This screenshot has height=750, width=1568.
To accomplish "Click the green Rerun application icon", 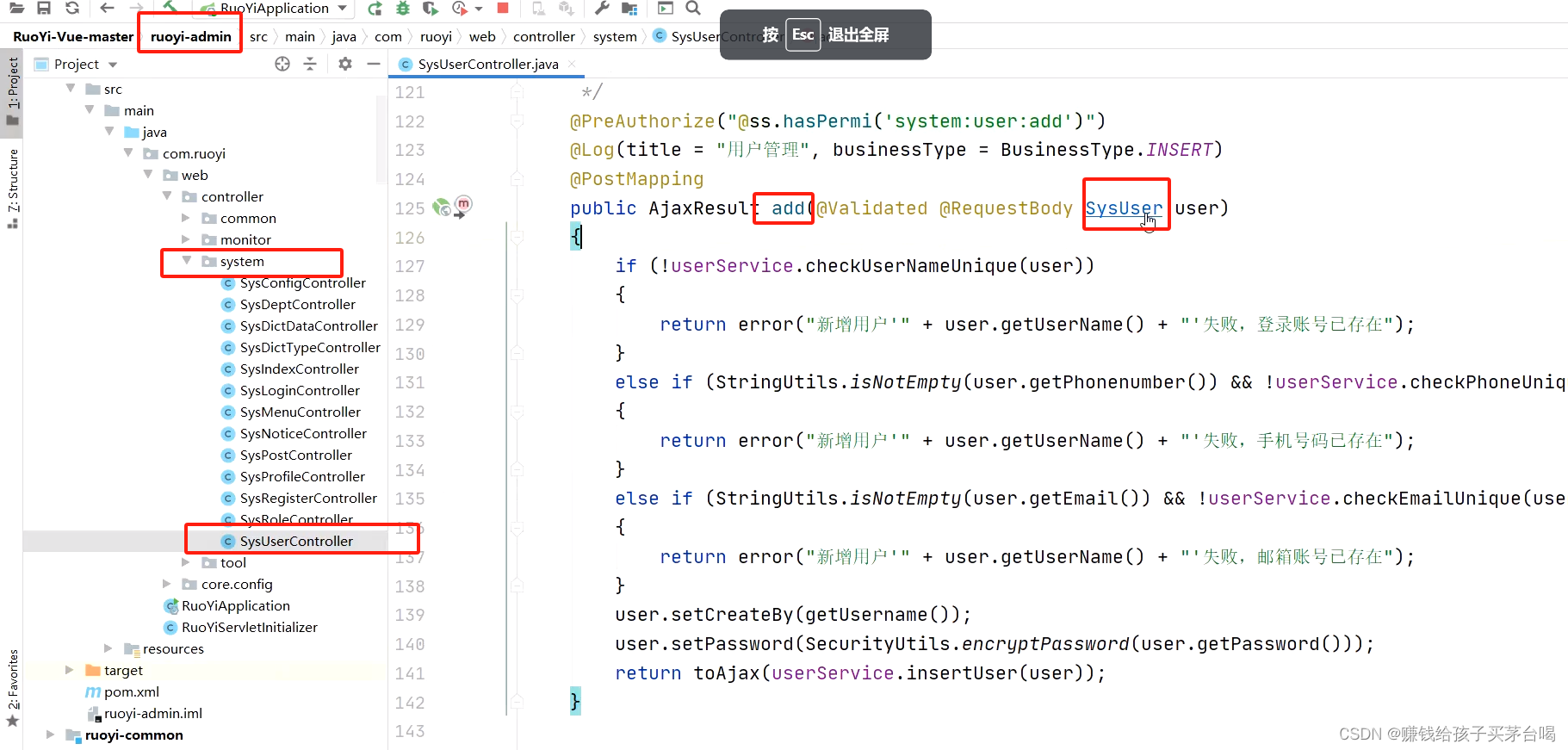I will (x=375, y=8).
